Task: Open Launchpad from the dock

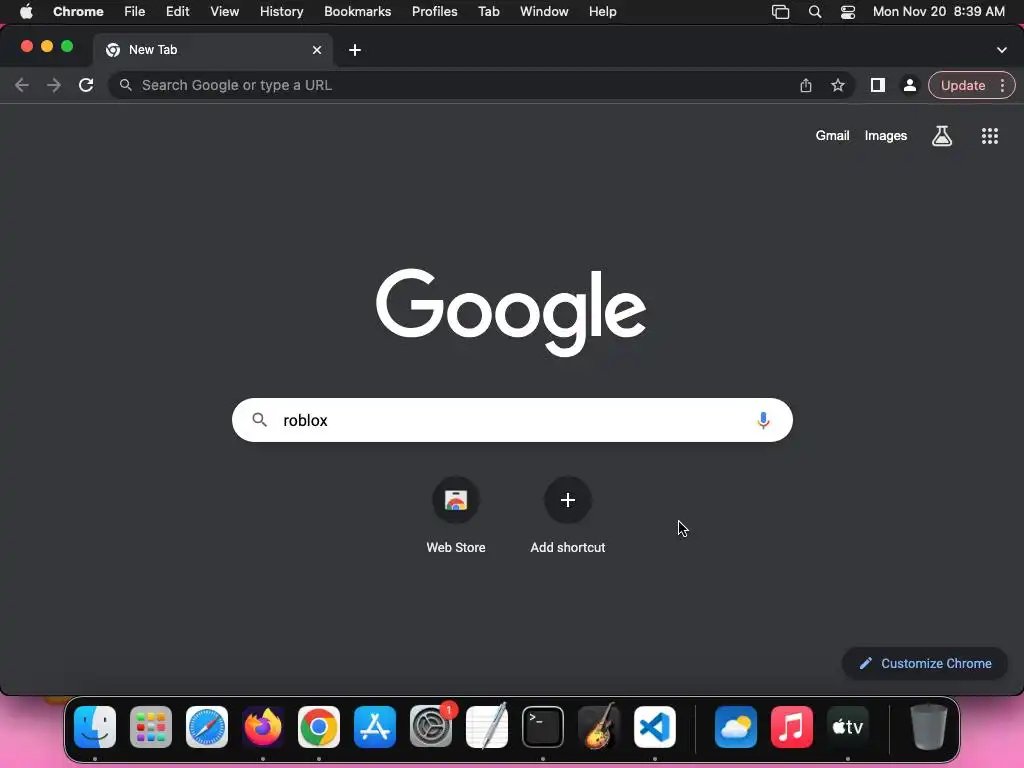Action: [x=151, y=727]
